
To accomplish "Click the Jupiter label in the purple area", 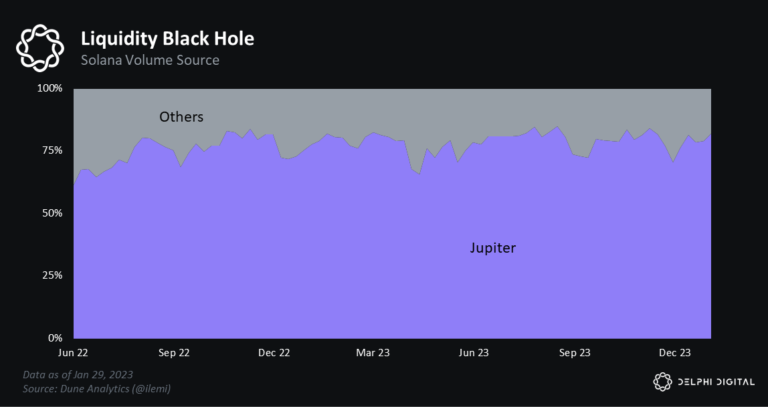I will (x=493, y=247).
